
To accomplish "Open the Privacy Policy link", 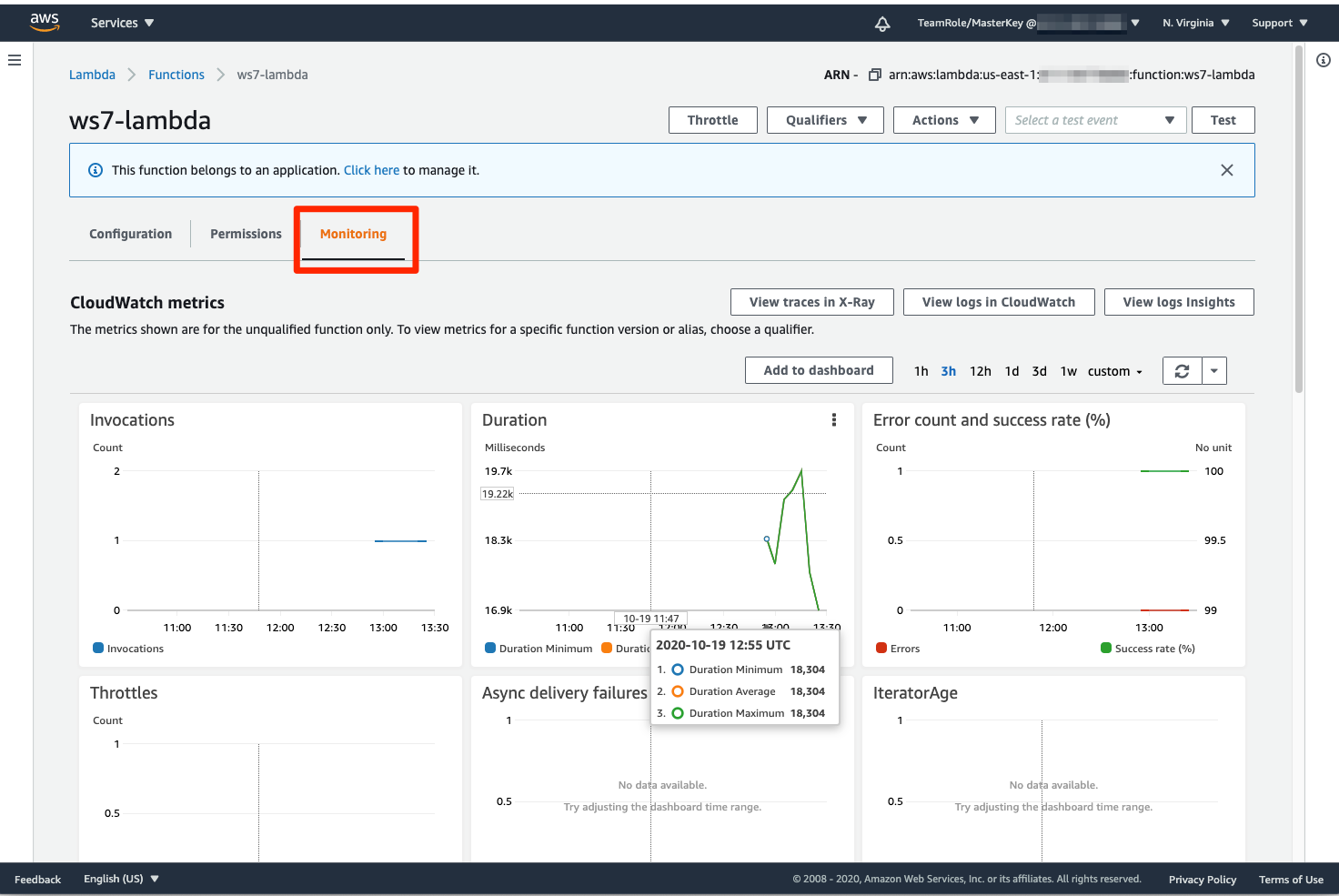I will [x=1203, y=880].
